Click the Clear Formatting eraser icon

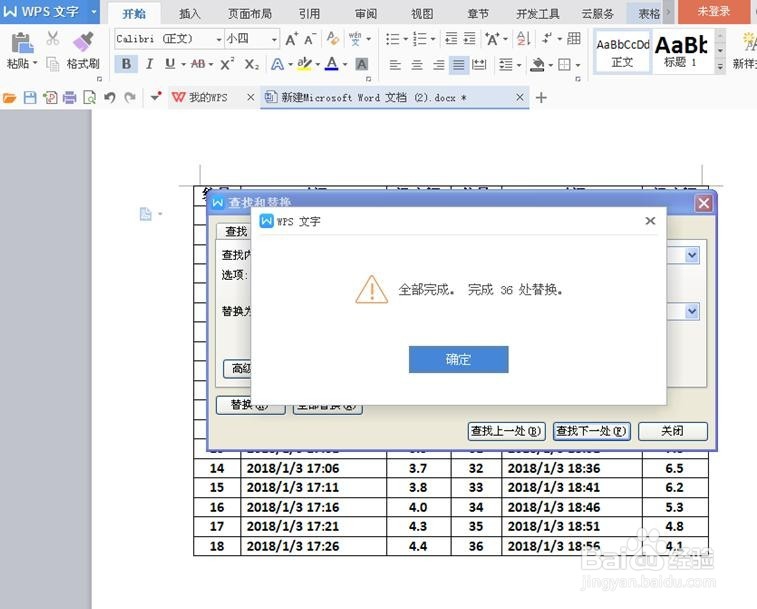(333, 39)
